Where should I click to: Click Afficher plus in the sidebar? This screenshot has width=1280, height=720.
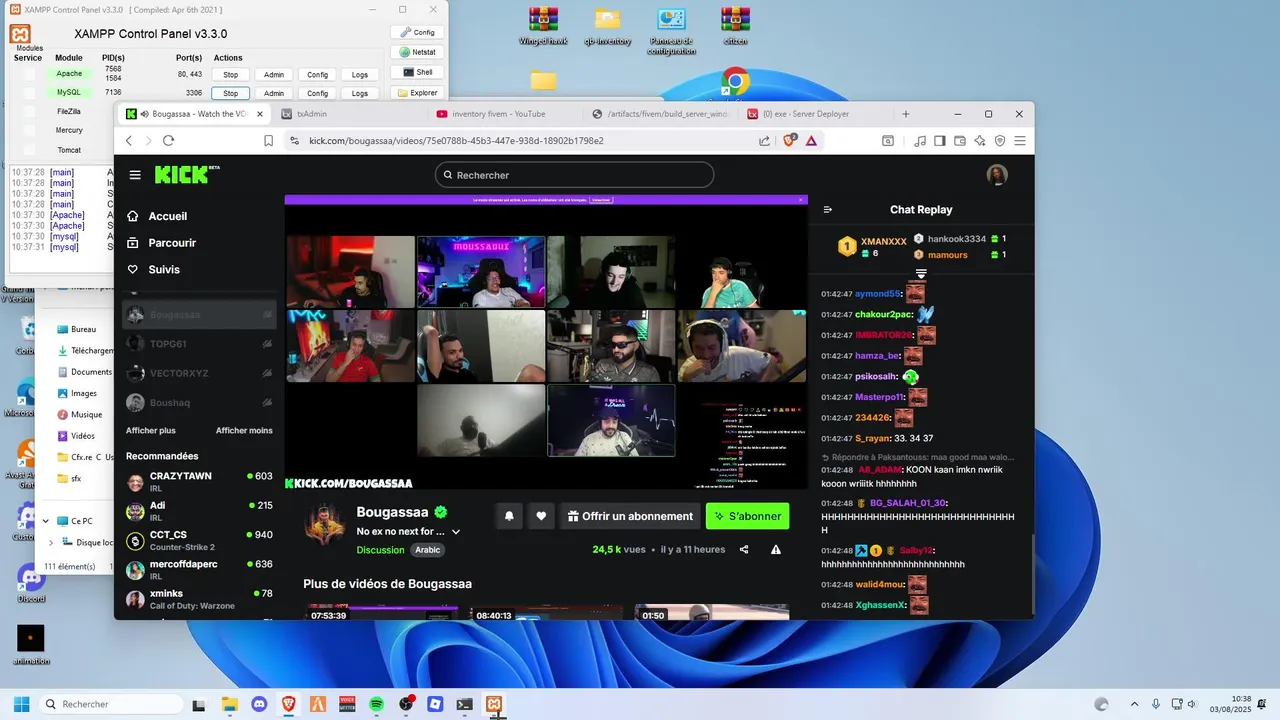point(150,431)
